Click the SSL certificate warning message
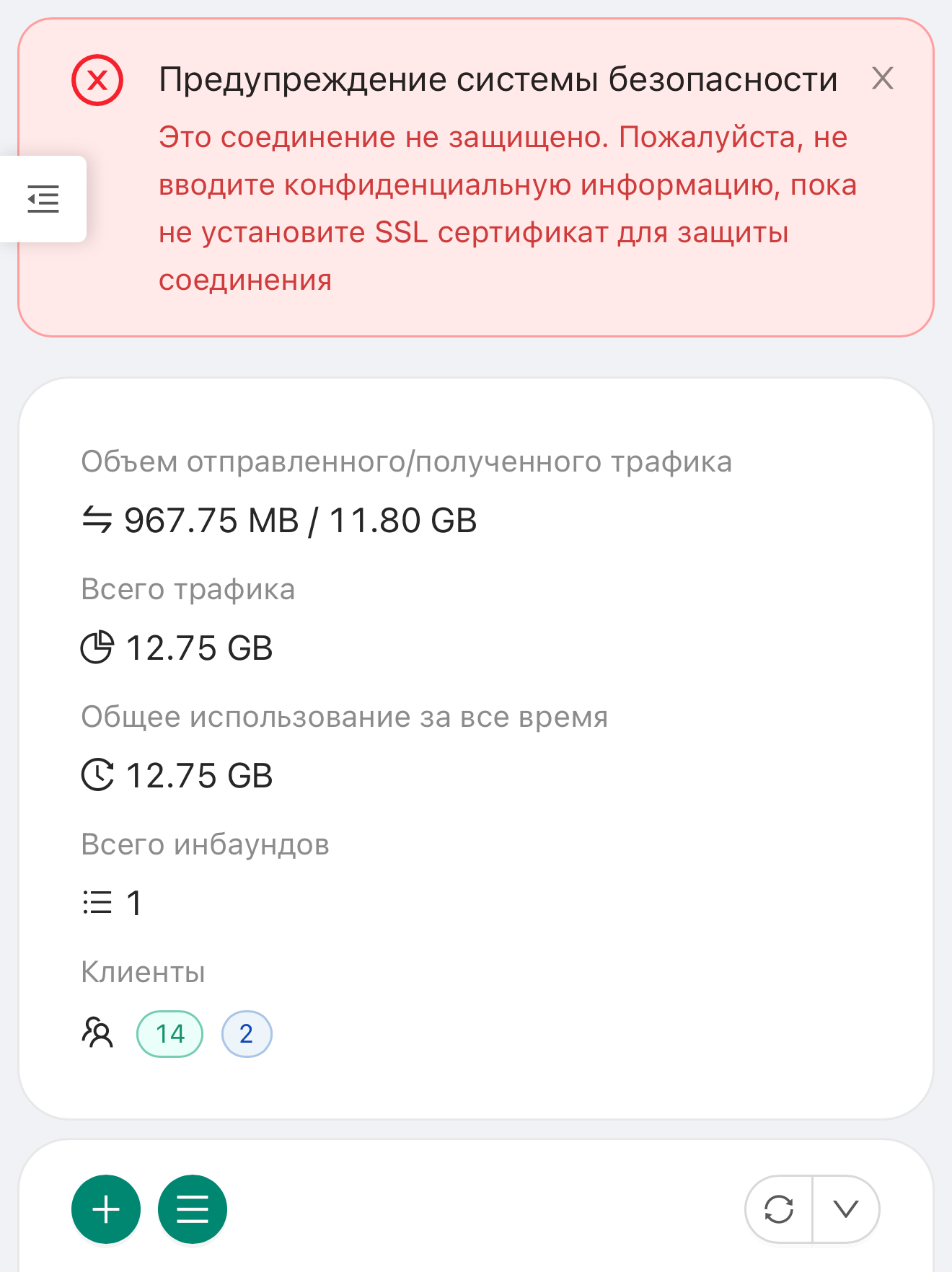Screen dimensions: 952x1272 pos(505,208)
